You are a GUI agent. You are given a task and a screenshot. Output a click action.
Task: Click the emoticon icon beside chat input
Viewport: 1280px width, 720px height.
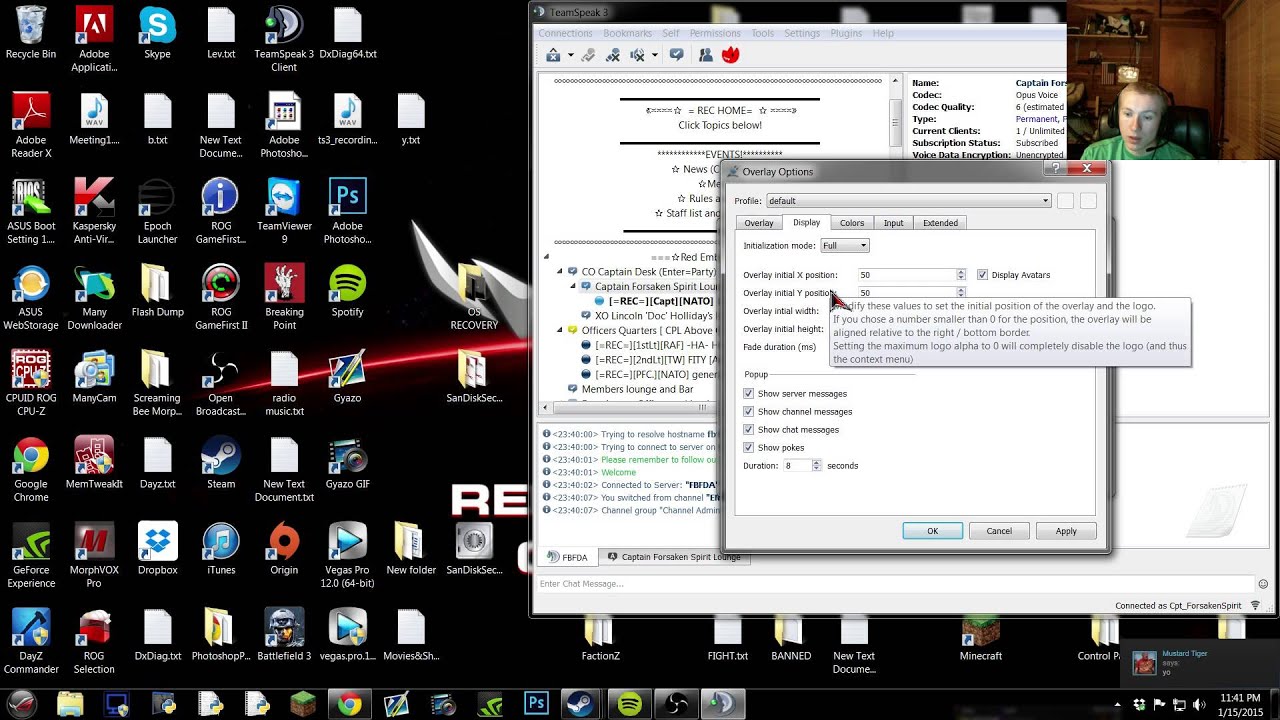tap(1263, 584)
